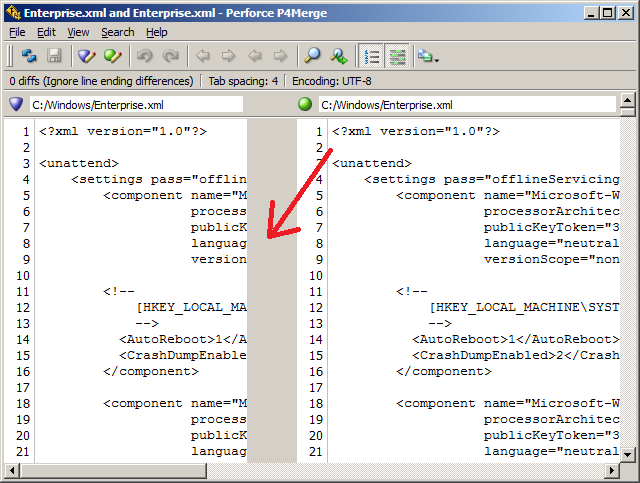Click '<unattend>' in the right pane
The image size is (640, 483).
(372, 163)
